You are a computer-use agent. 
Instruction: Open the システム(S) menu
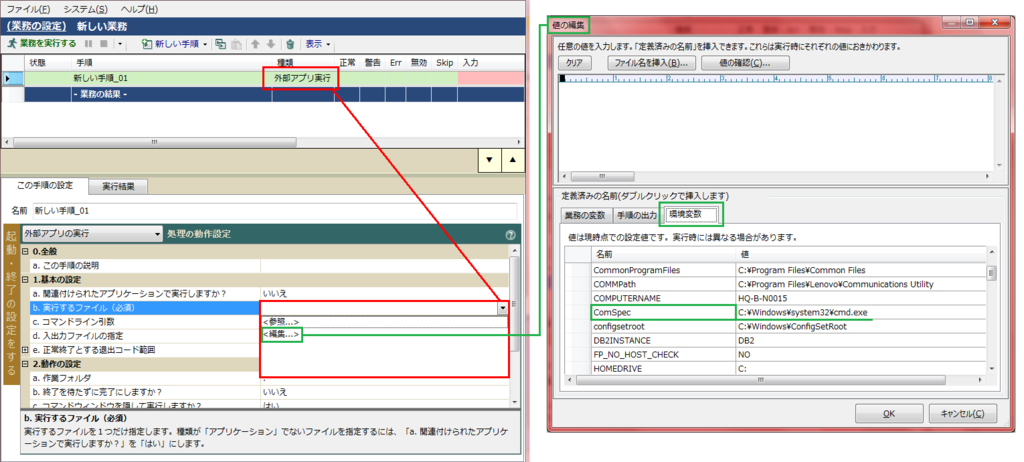click(86, 9)
